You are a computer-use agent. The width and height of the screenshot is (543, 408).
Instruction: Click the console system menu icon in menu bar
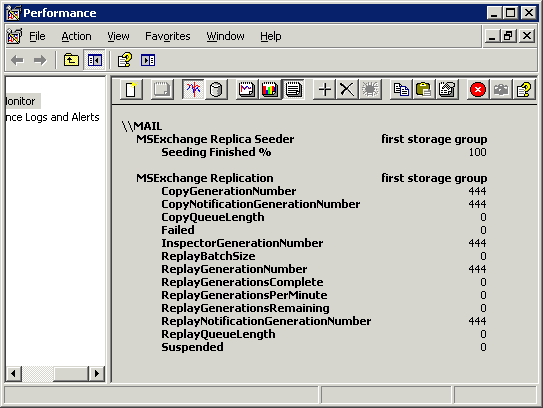[x=14, y=36]
